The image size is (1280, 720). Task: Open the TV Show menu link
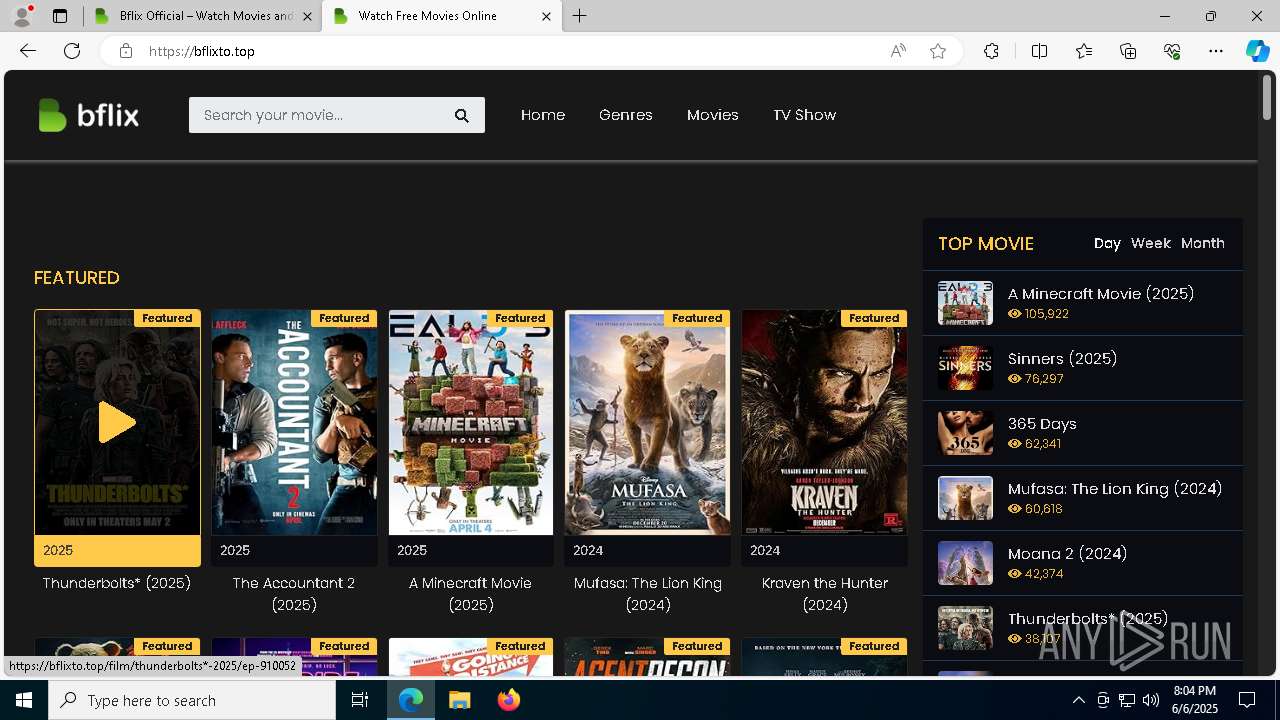click(804, 115)
